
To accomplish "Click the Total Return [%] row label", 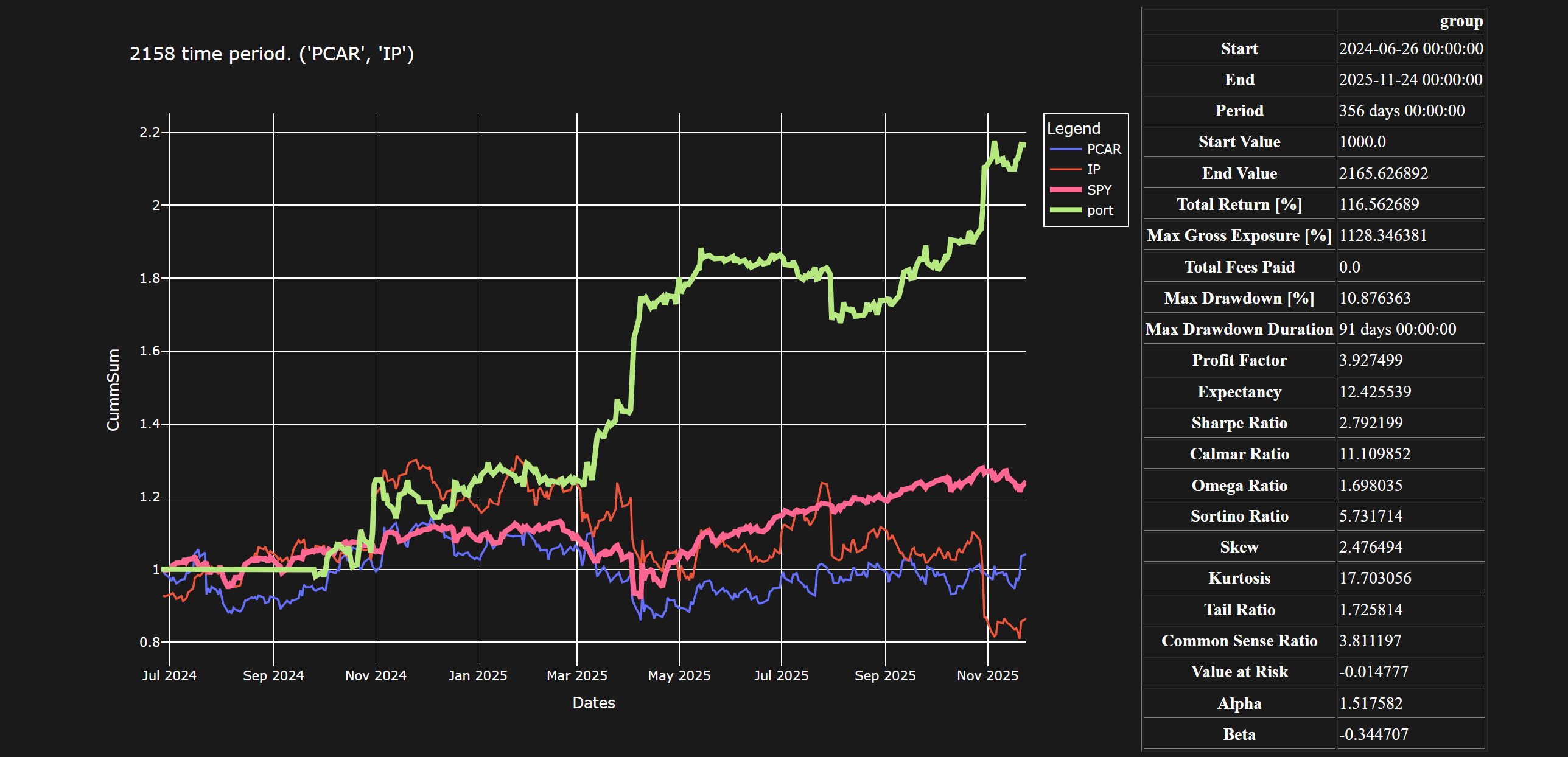I will pos(1239,204).
